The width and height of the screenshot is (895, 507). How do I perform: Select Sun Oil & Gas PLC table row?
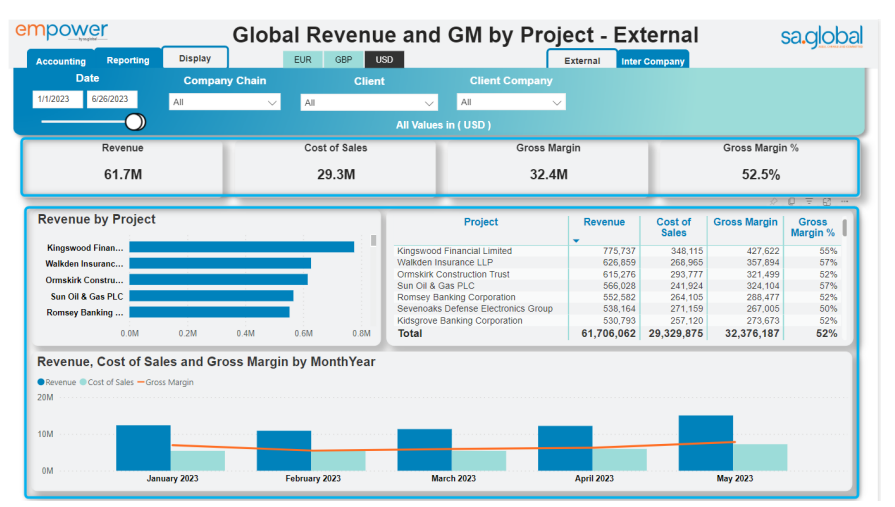pyautogui.click(x=616, y=285)
